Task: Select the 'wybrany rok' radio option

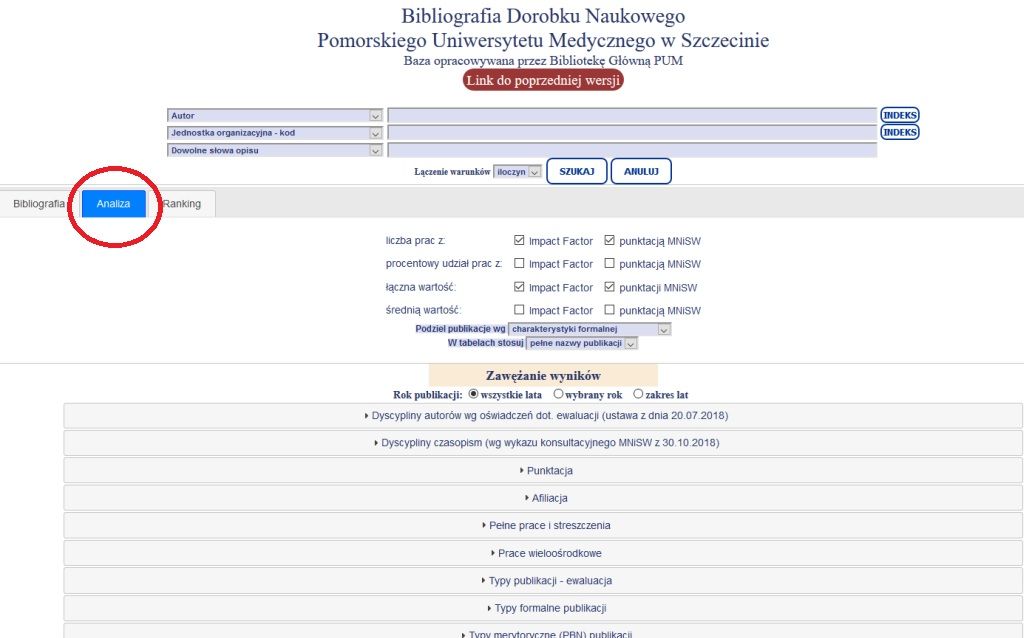Action: pyautogui.click(x=558, y=394)
